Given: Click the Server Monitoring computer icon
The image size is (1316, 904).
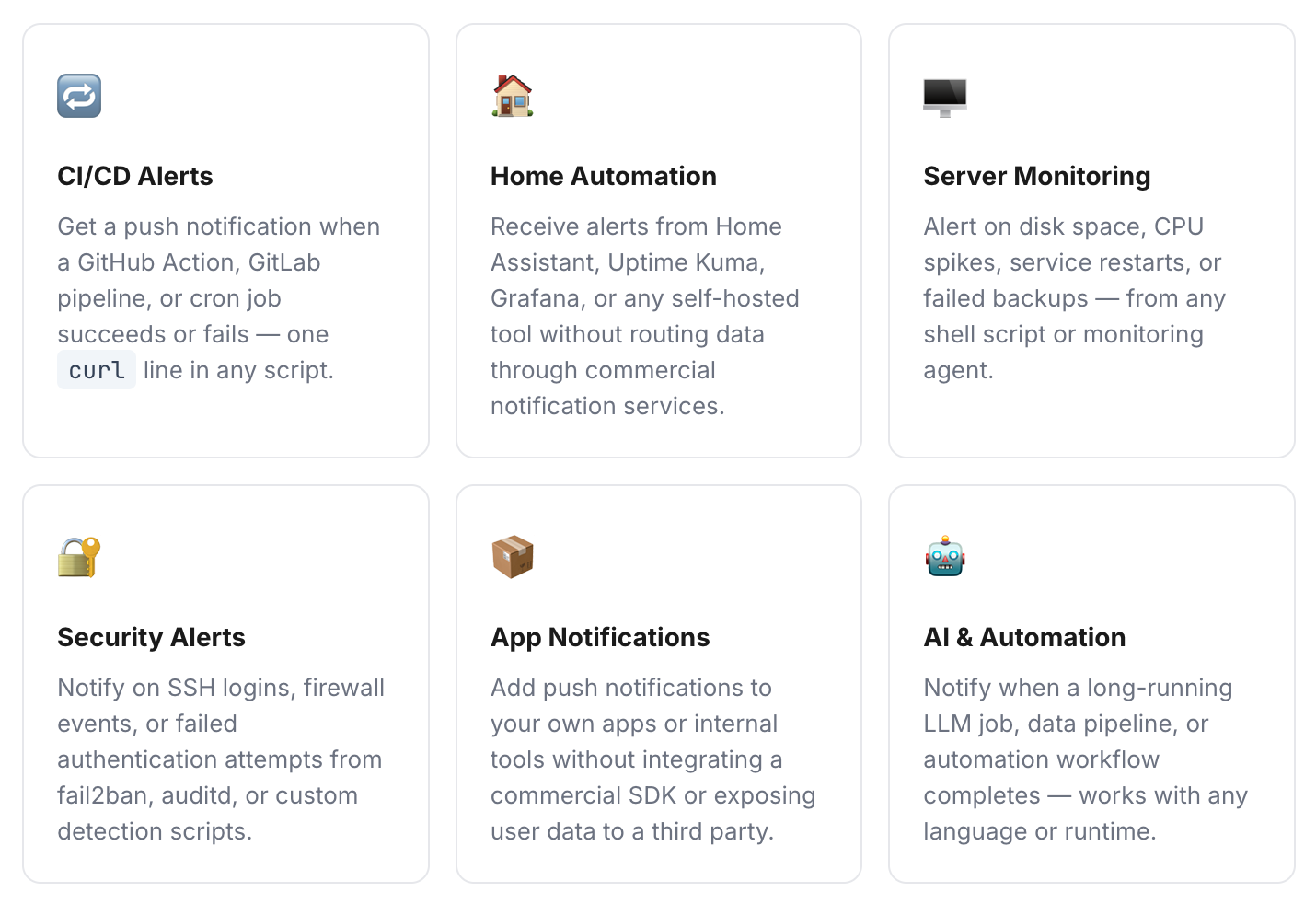Looking at the screenshot, I should point(944,96).
